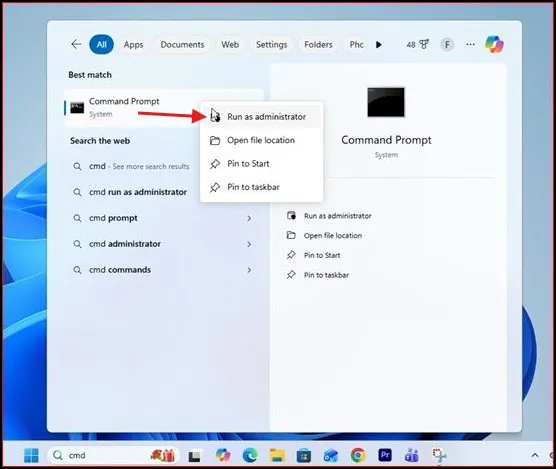Expand the chevron beside cmd administrator
The image size is (556, 469).
point(249,244)
